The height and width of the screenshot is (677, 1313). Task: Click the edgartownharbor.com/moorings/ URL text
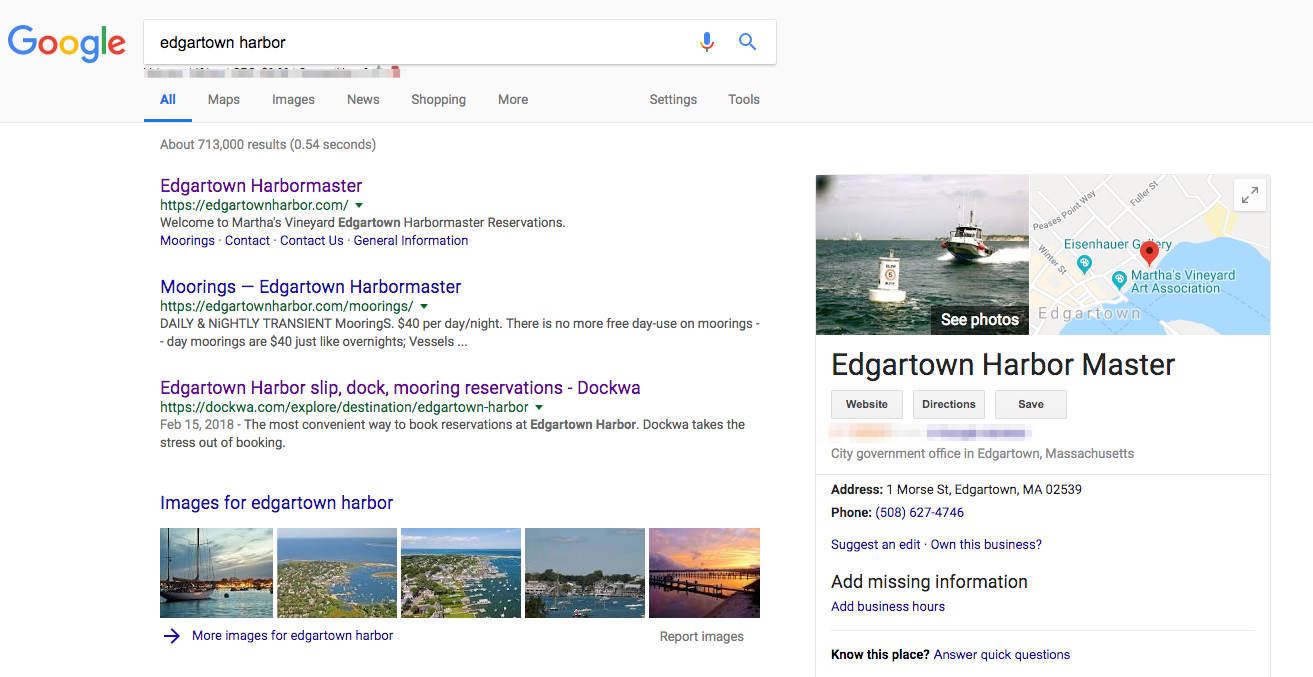(287, 306)
